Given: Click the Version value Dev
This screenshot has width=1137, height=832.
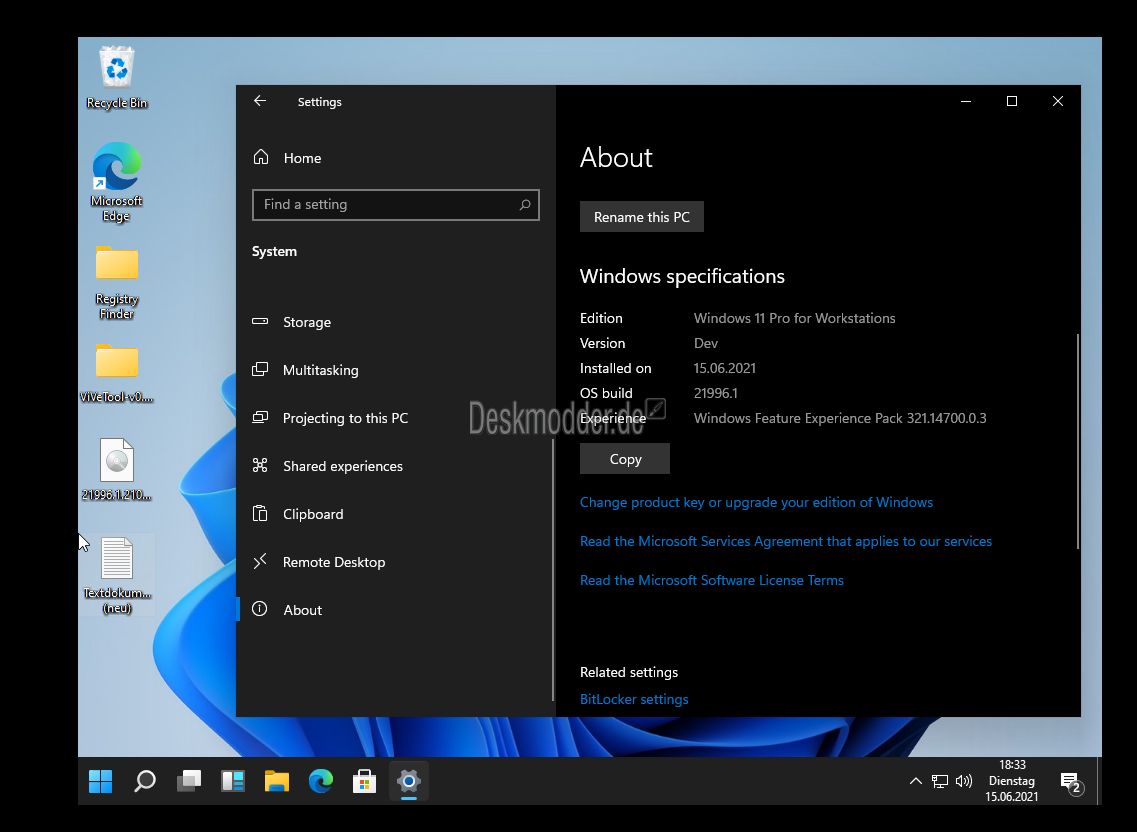Looking at the screenshot, I should point(706,343).
